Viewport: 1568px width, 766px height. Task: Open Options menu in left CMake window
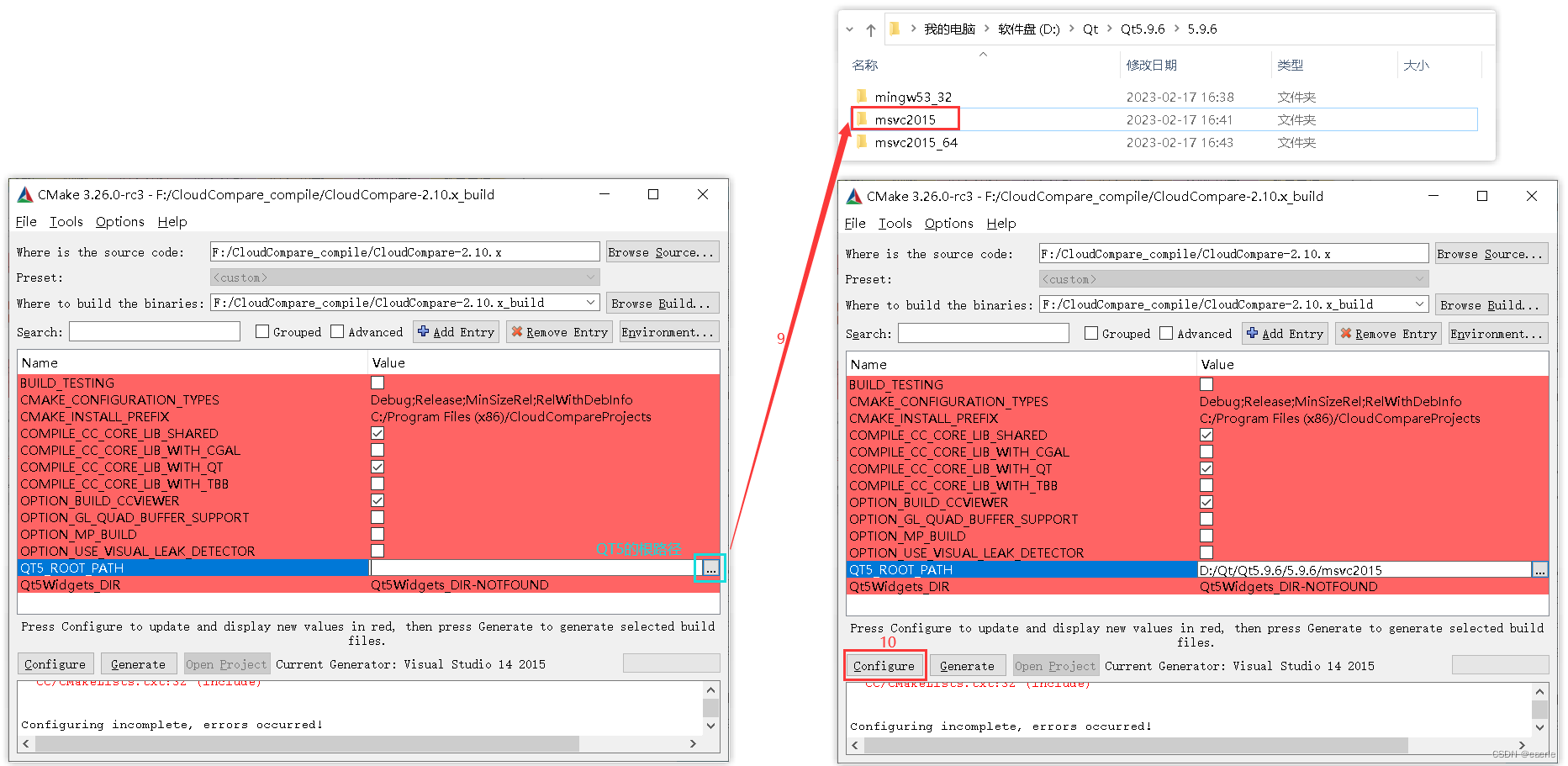[119, 222]
